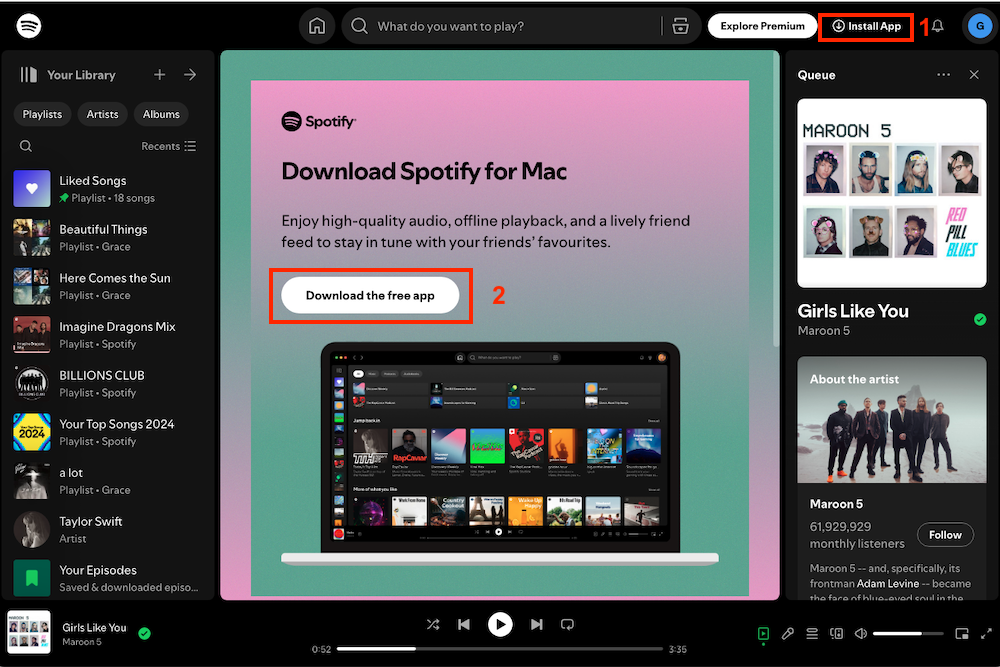
Task: Click the main page vertical scrollbar
Action: coord(776,199)
